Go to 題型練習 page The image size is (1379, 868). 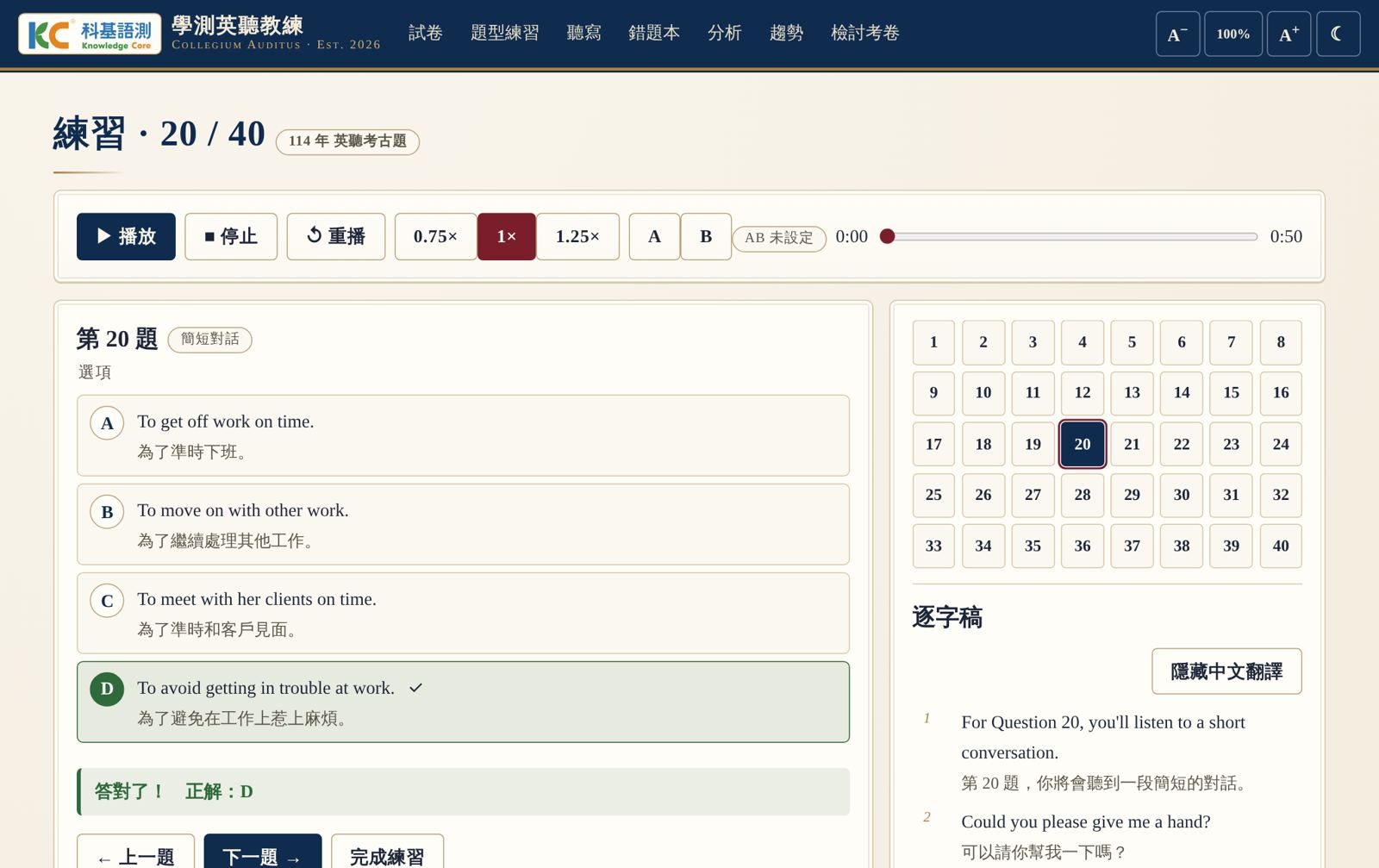click(505, 33)
